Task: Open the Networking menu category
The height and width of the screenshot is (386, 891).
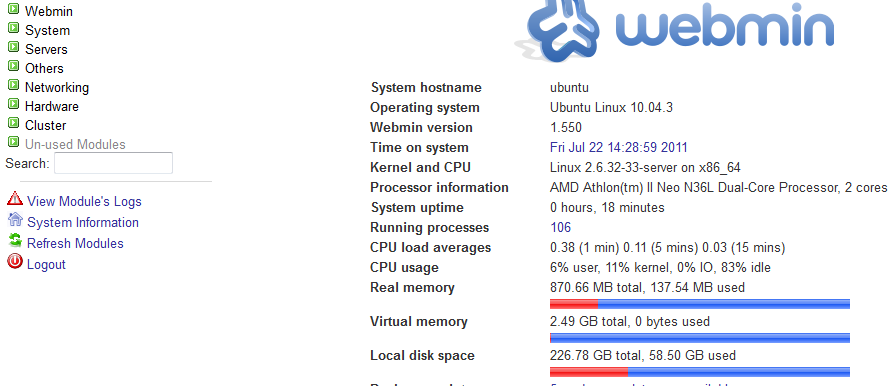Action: (x=57, y=88)
